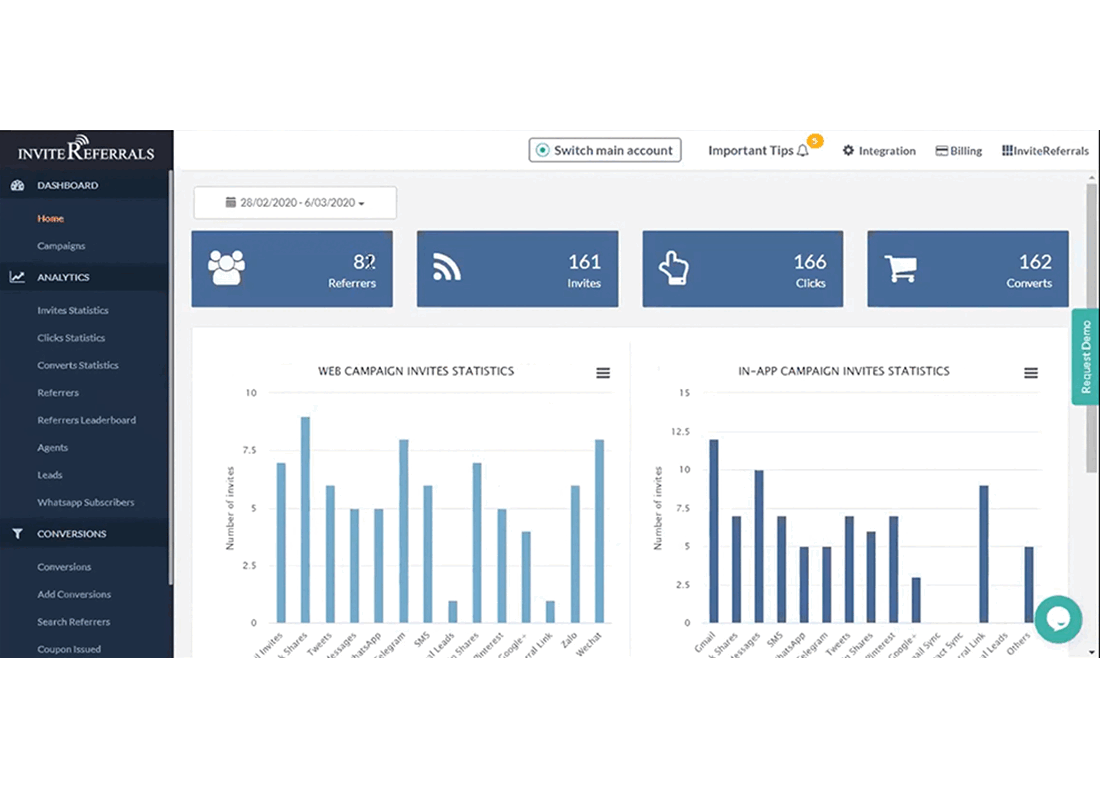Screen dimensions: 1100x810
Task: Click the Billing credit card icon
Action: click(941, 151)
